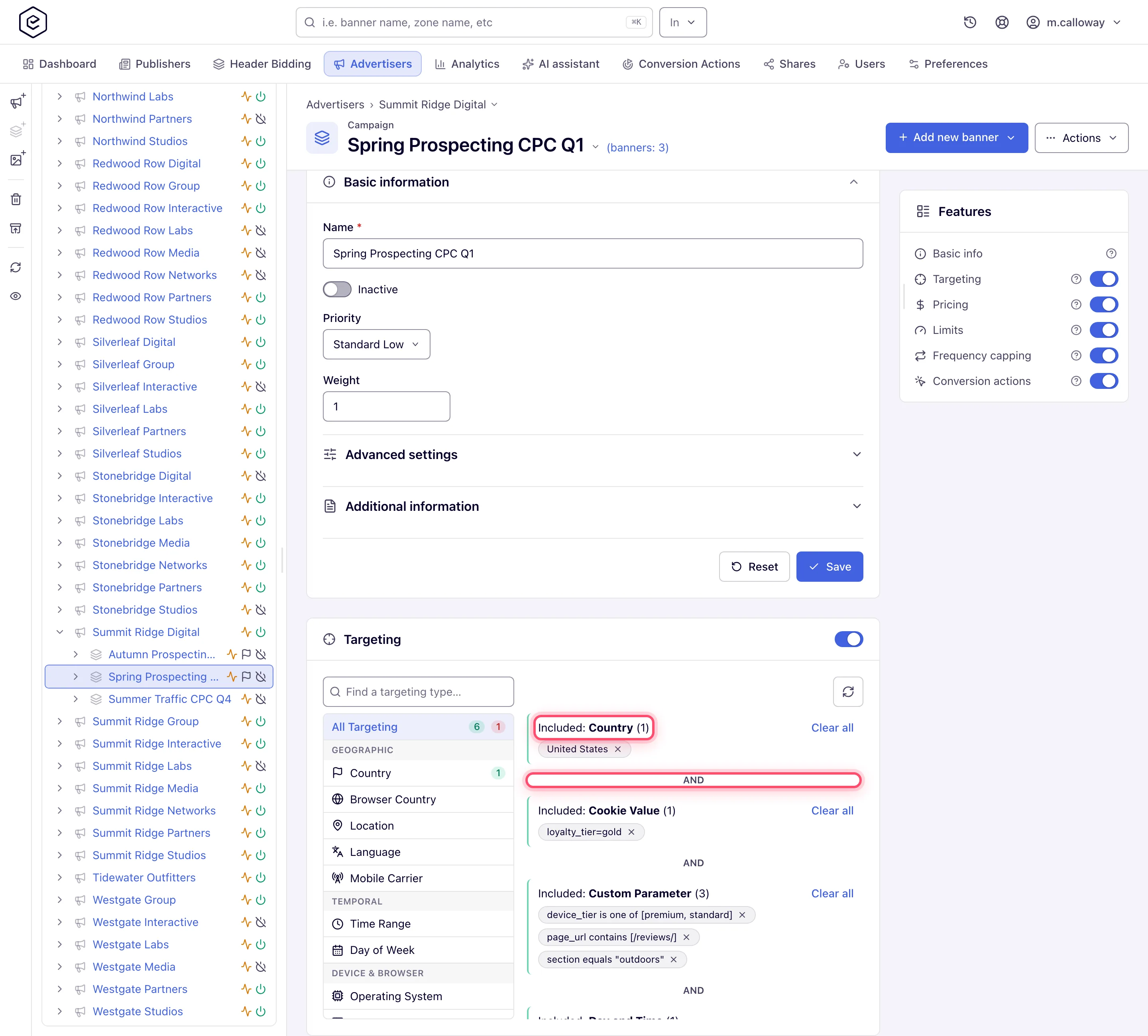
Task: Expand Advanced settings section
Action: click(593, 454)
